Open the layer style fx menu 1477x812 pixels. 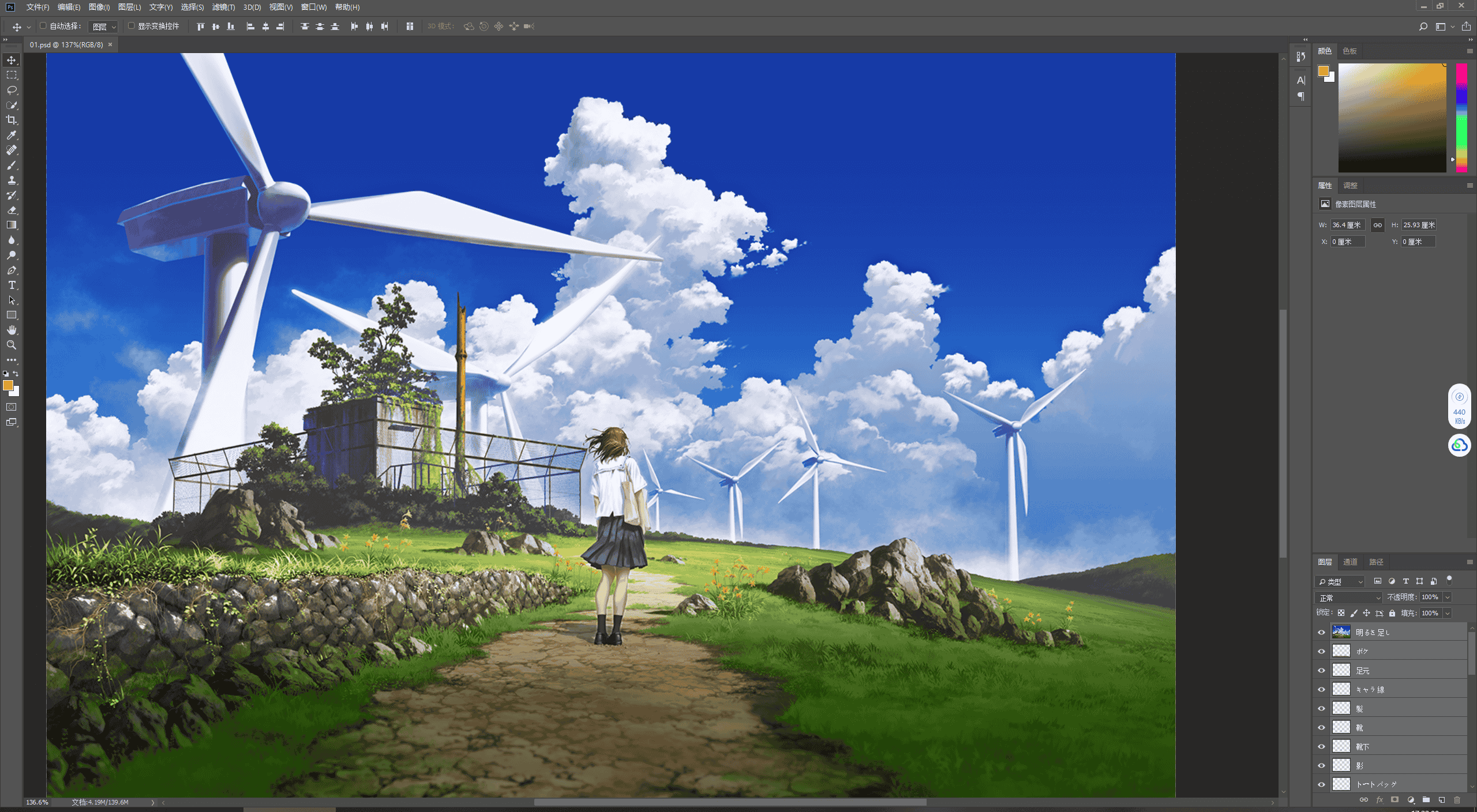(1379, 800)
